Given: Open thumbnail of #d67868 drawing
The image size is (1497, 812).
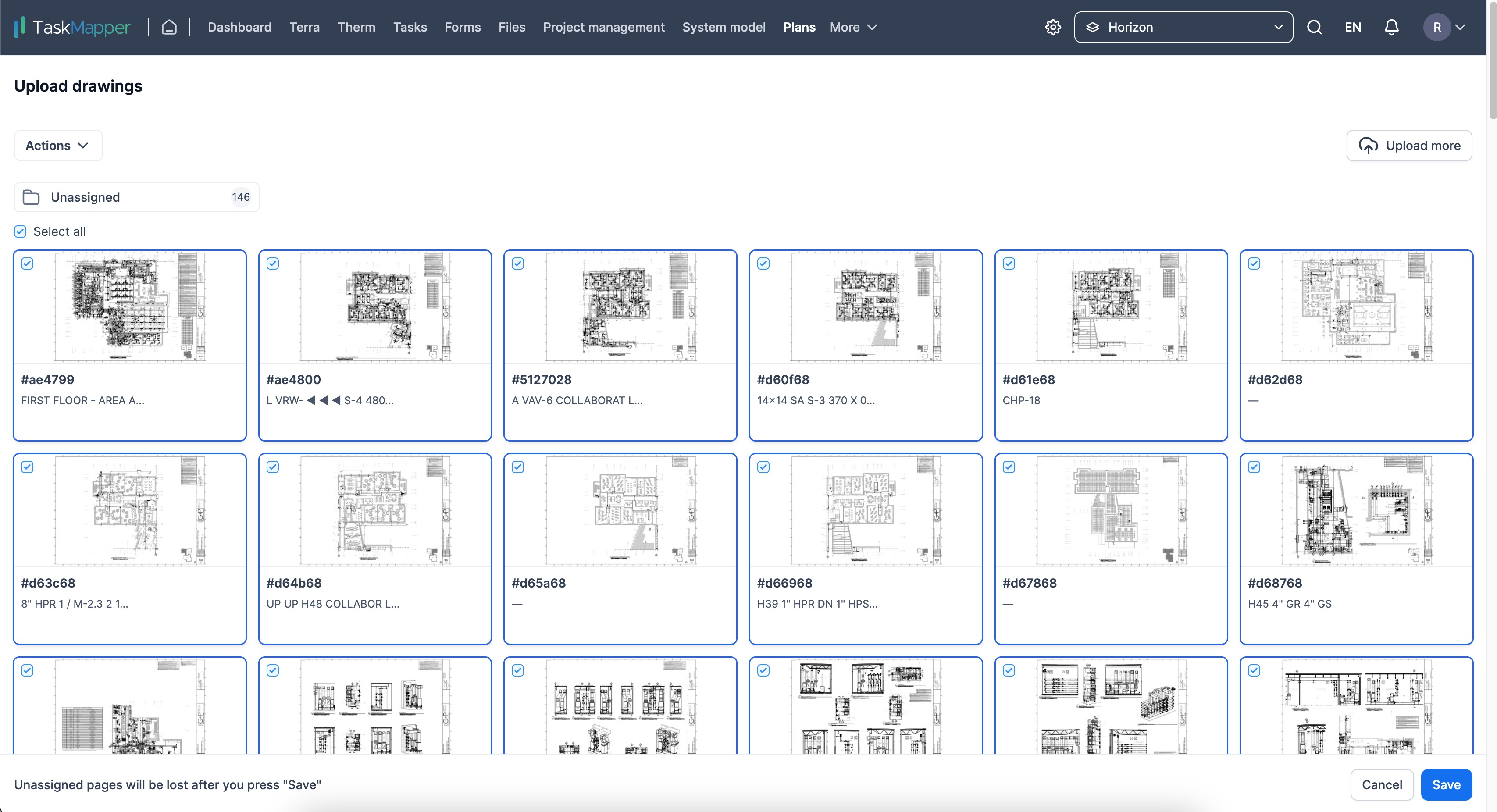Looking at the screenshot, I should coord(1111,510).
